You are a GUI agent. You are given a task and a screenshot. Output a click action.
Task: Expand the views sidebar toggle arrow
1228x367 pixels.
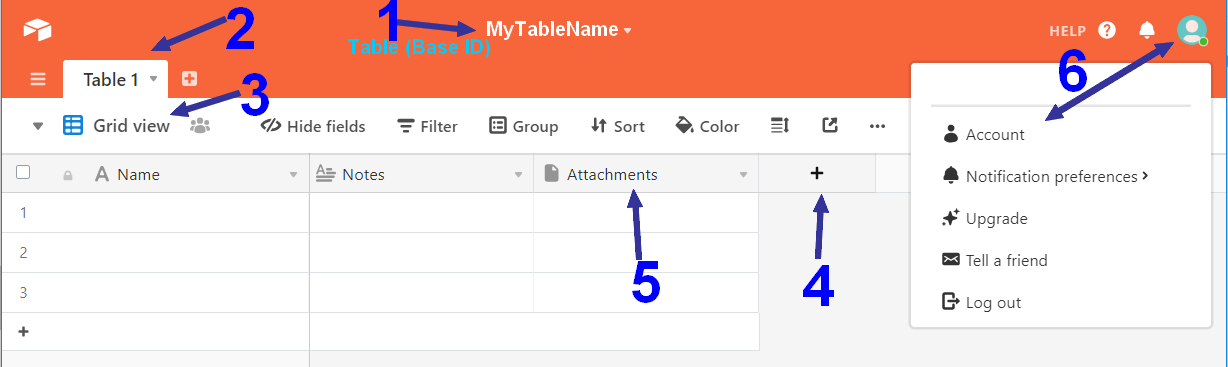click(37, 126)
